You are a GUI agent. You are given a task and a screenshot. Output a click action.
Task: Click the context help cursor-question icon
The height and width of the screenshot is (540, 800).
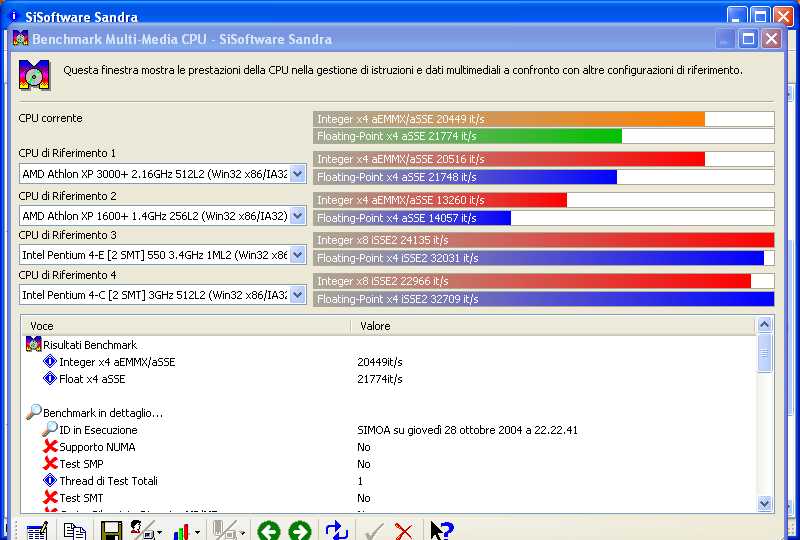point(441,531)
